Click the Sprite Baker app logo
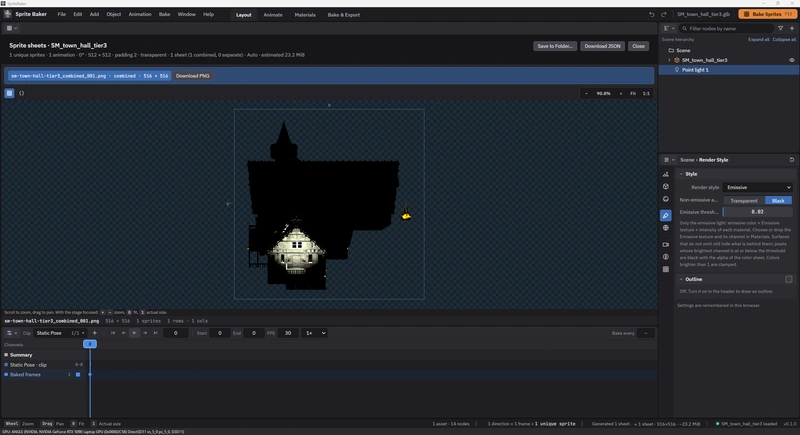Viewport: 800px width, 435px height. pos(8,14)
